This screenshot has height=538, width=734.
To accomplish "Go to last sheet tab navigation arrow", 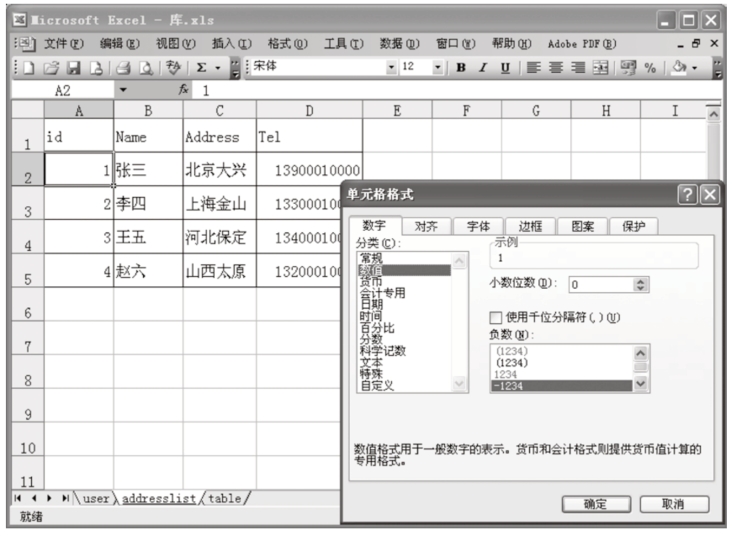I will tap(66, 498).
